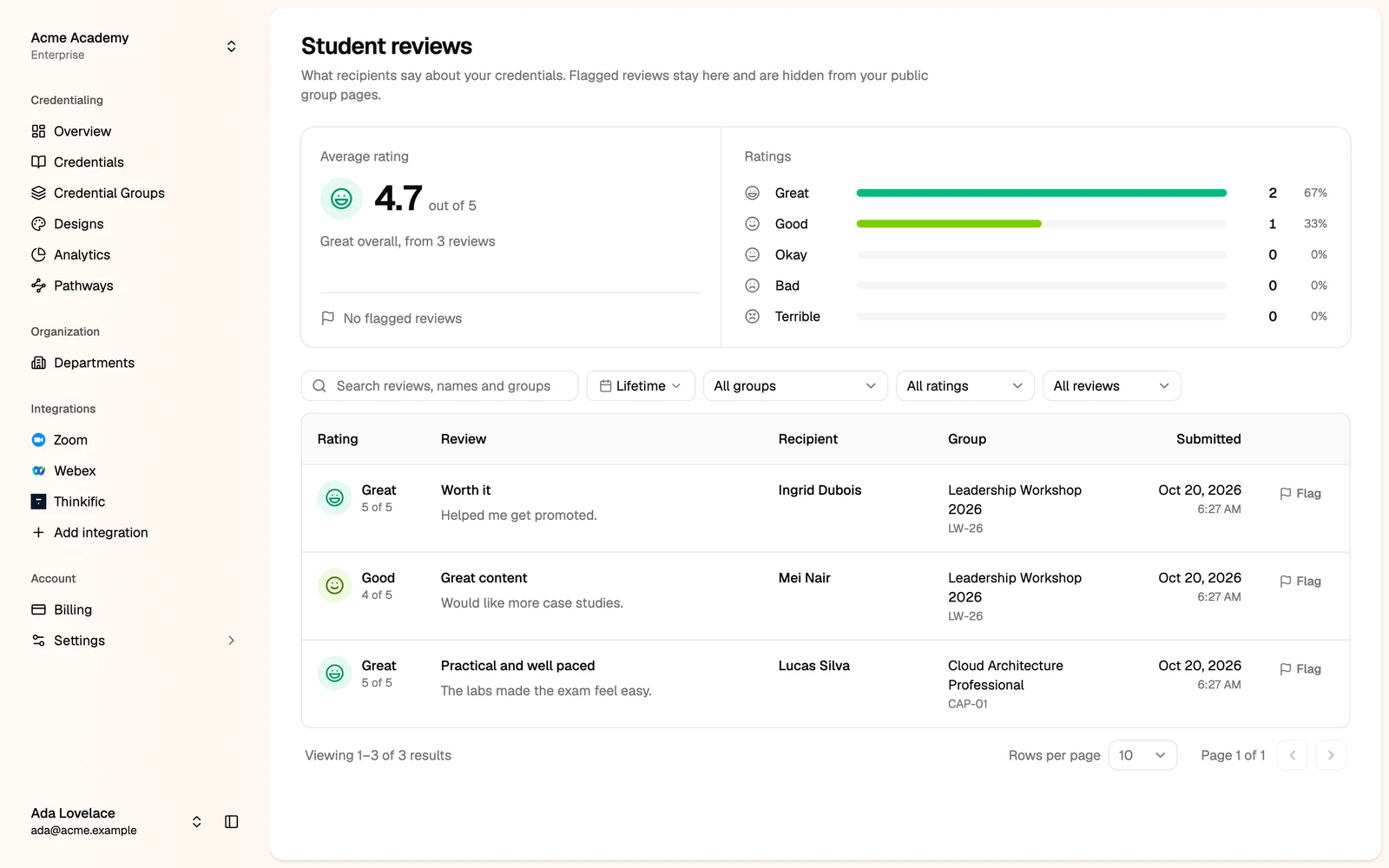
Task: Click the Zoom integration icon
Action: (38, 440)
